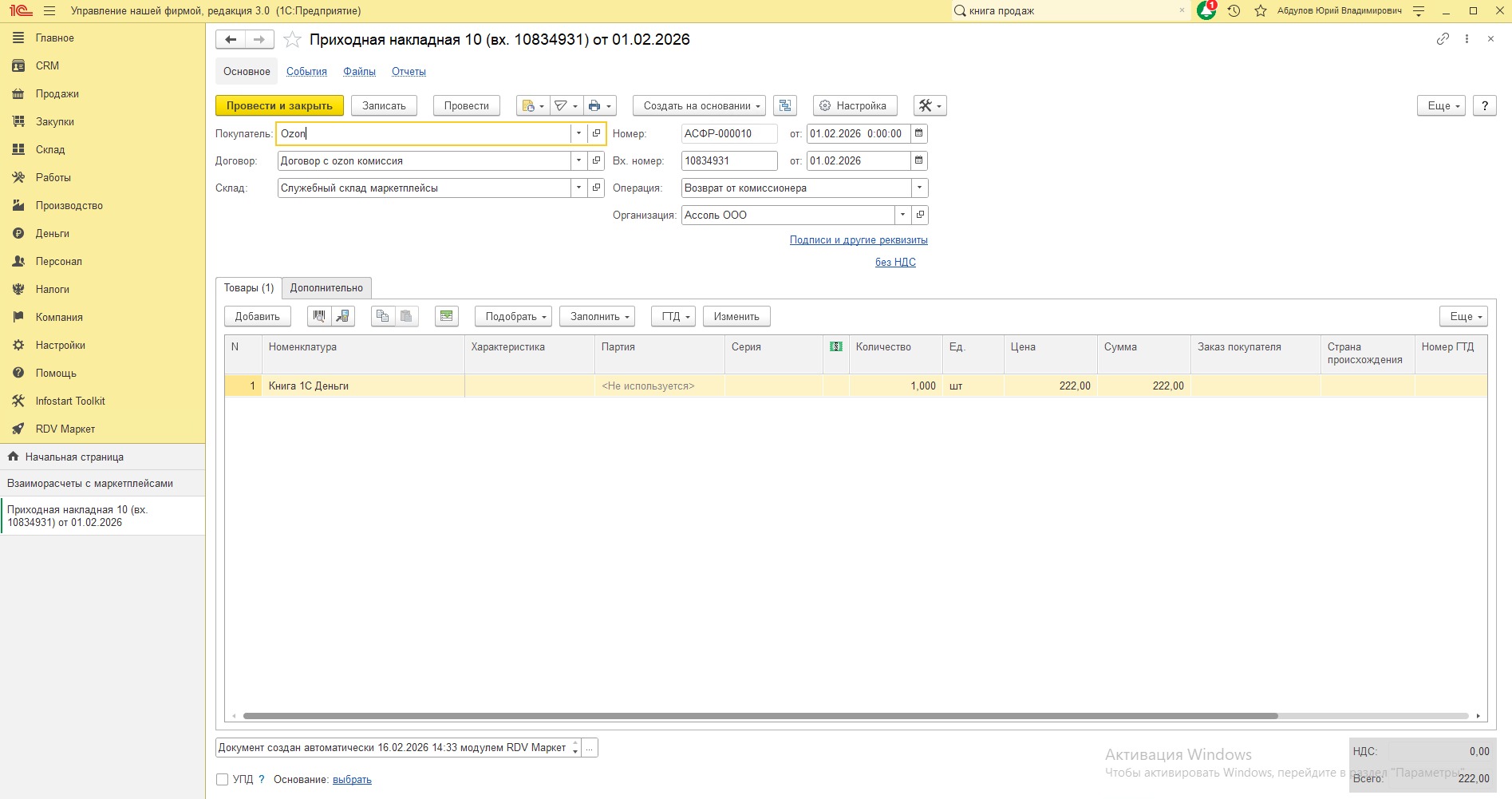Image resolution: width=1512 pixels, height=799 pixels.
Task: Switch to the Дополнительно tab
Action: (326, 288)
